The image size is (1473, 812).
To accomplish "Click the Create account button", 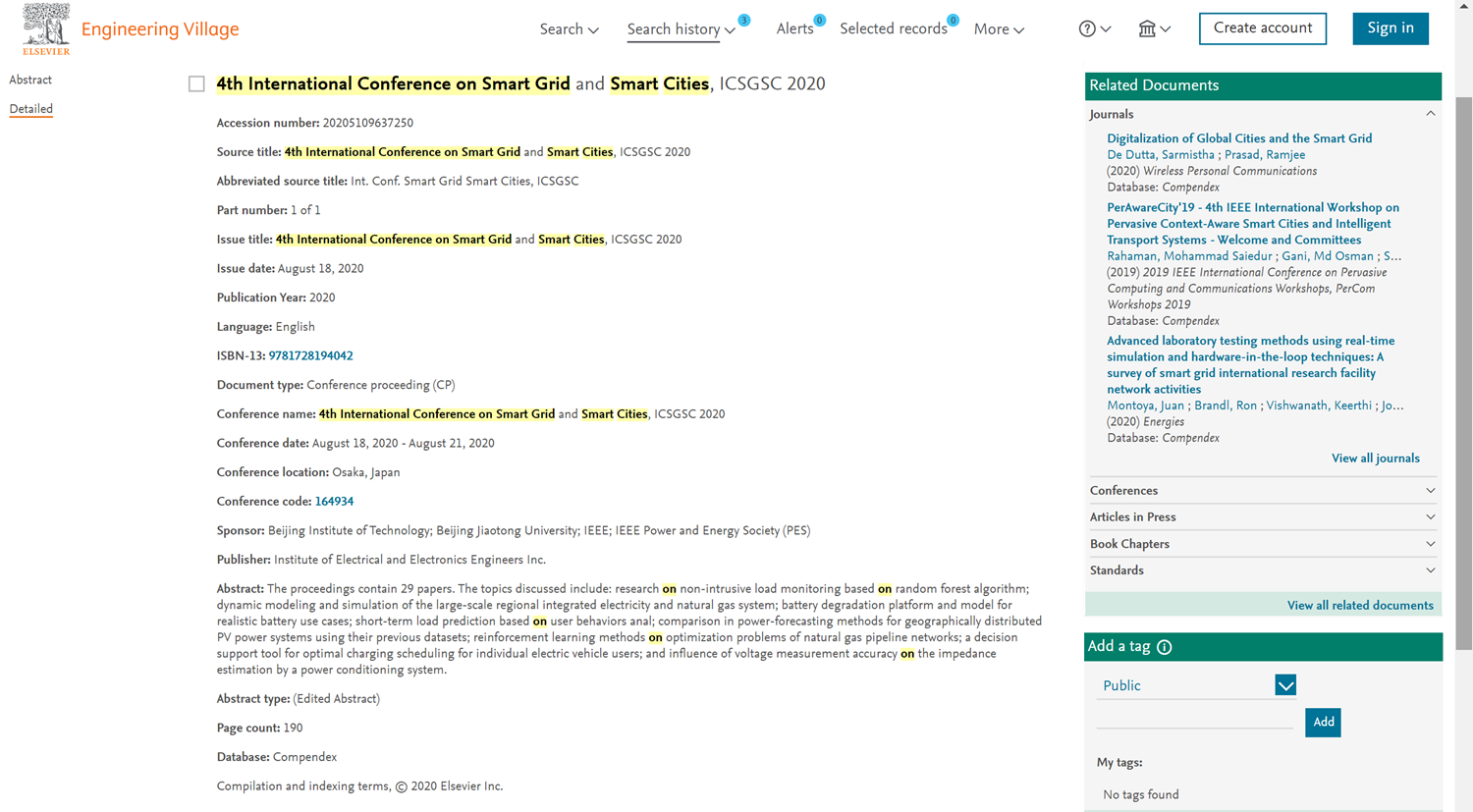I will coord(1262,28).
